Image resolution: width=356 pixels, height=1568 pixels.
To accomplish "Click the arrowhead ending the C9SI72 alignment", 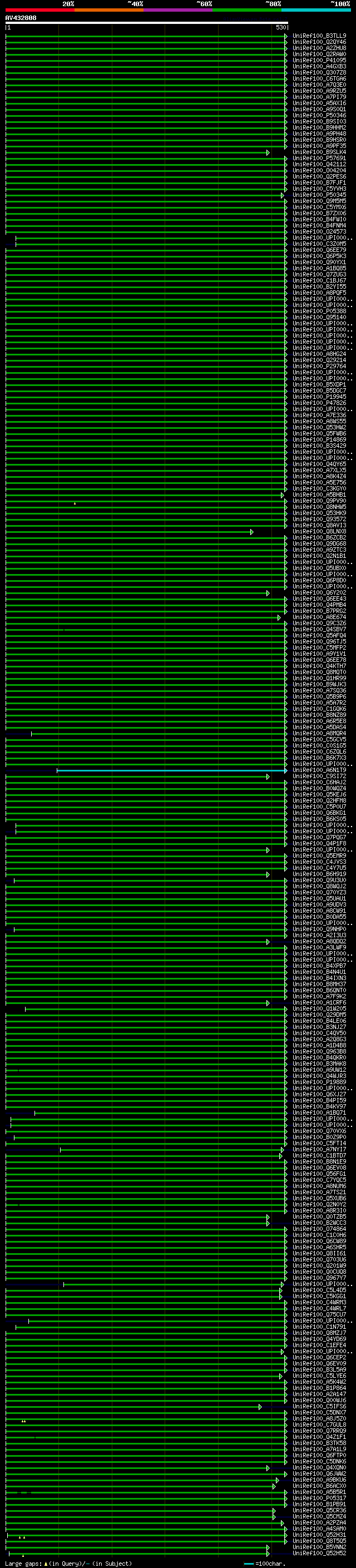I will click(x=268, y=776).
